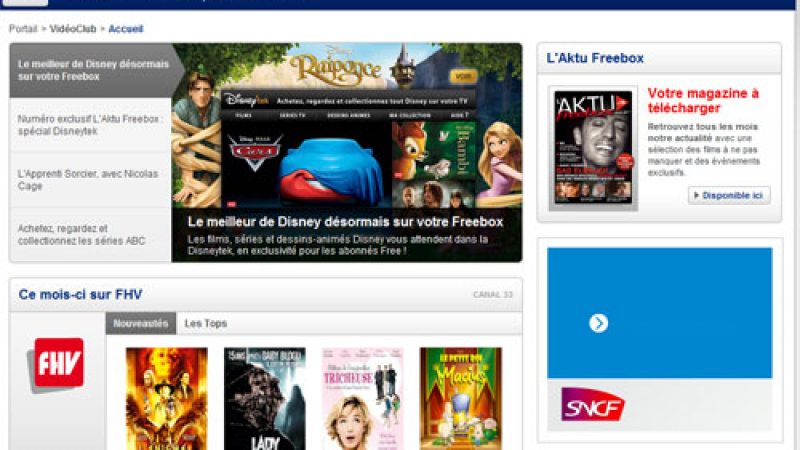Click MA COLLECTION in Disneytek banner

point(410,115)
